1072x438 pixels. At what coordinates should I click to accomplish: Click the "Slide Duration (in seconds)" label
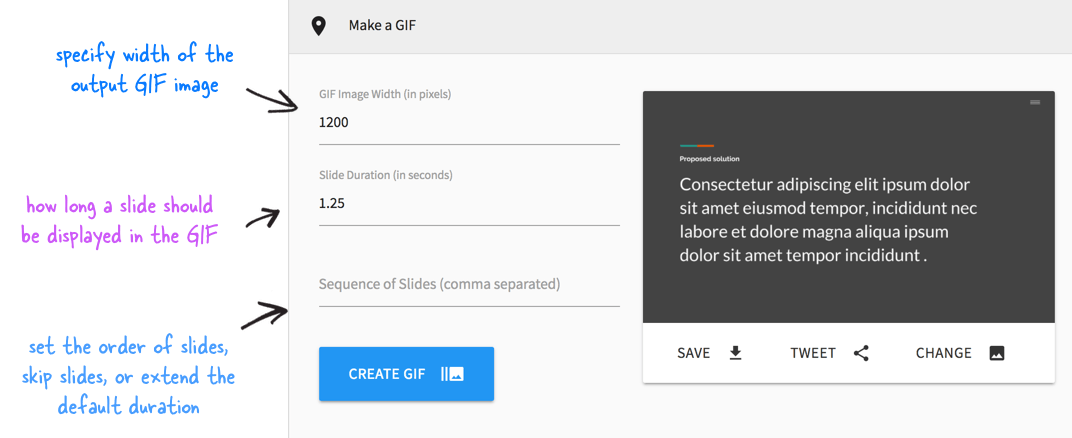(386, 175)
